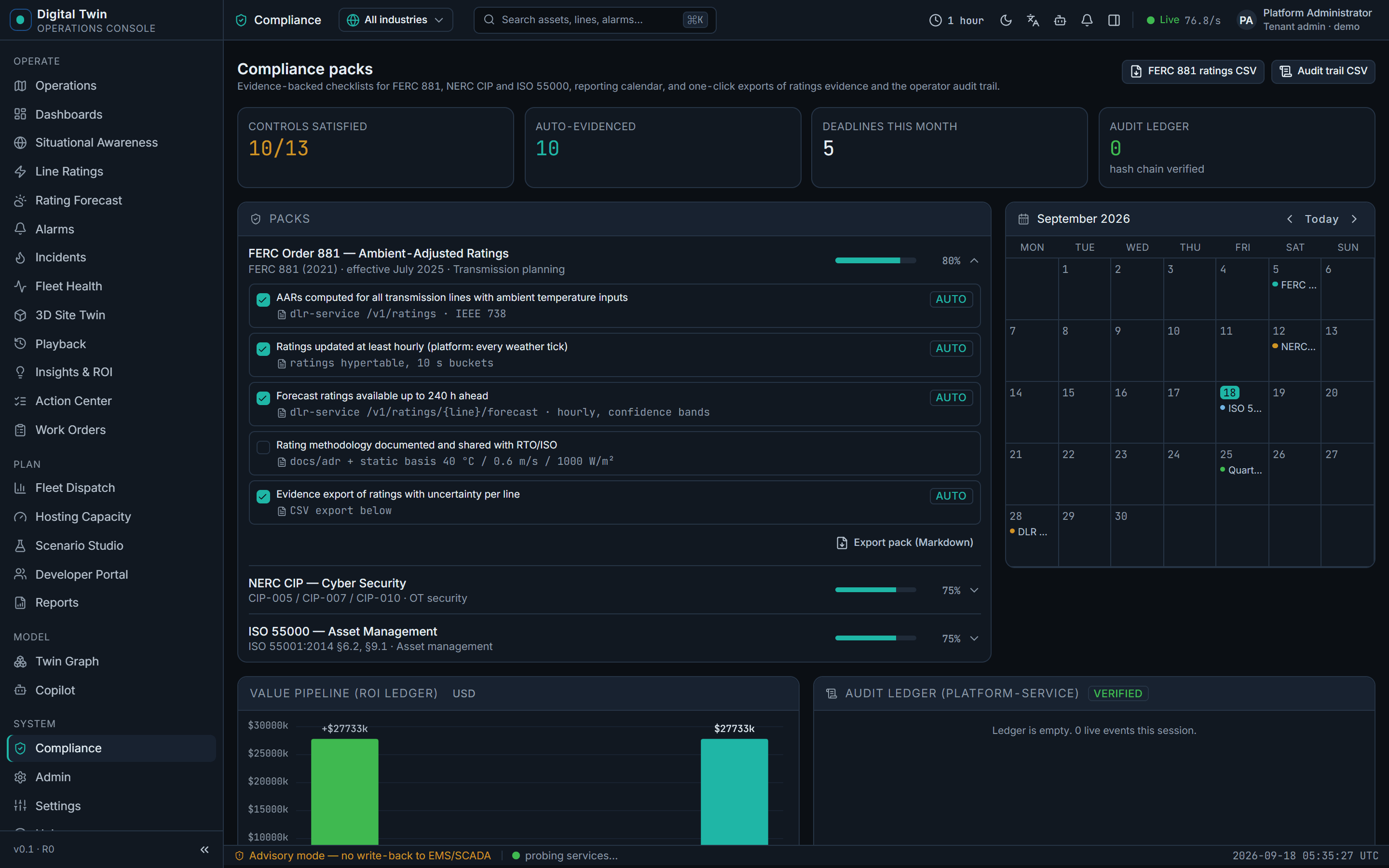Focus the Search assets, lines, alarms field
Image resolution: width=1389 pixels, height=868 pixels.
tap(595, 20)
